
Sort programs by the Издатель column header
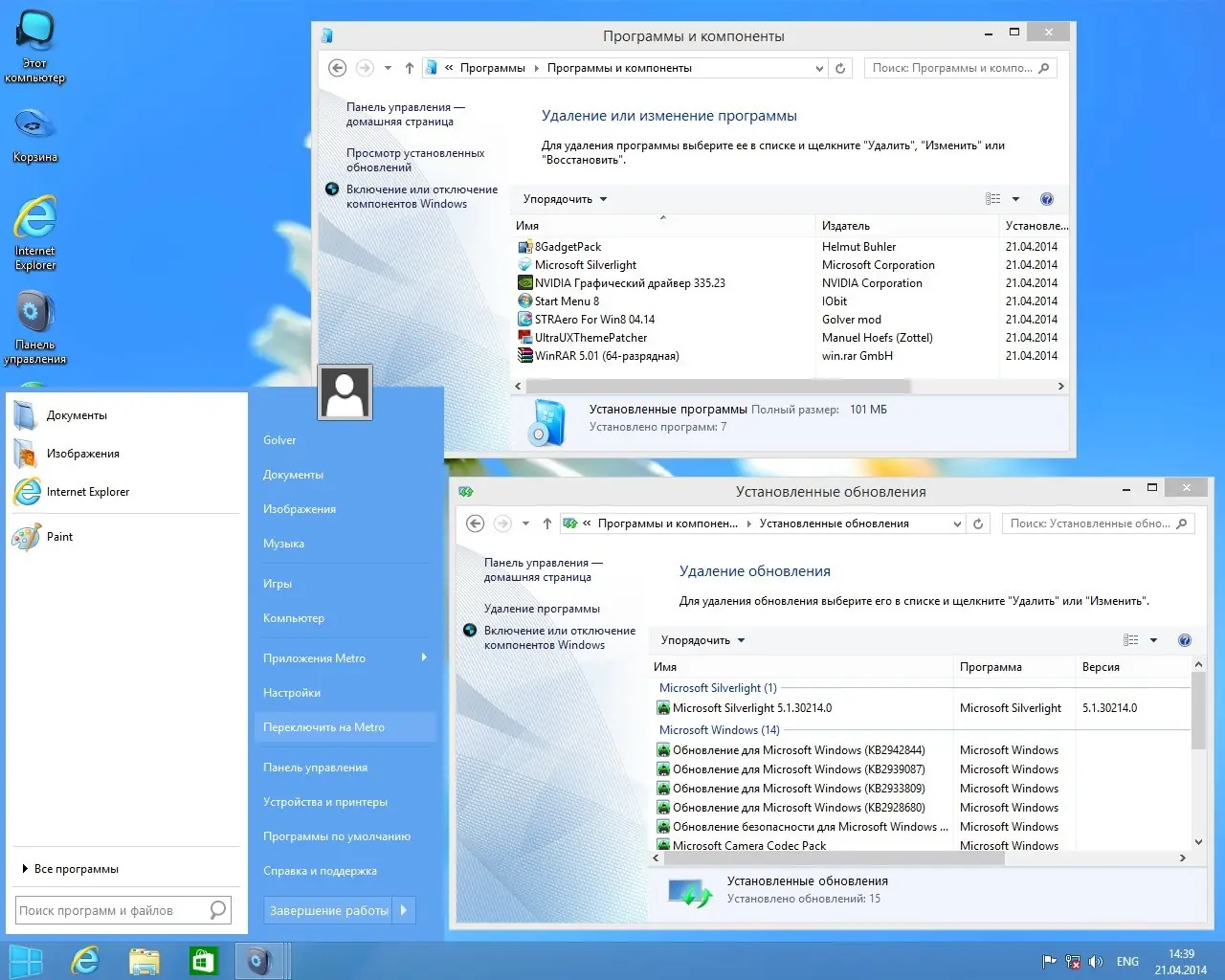[906, 226]
